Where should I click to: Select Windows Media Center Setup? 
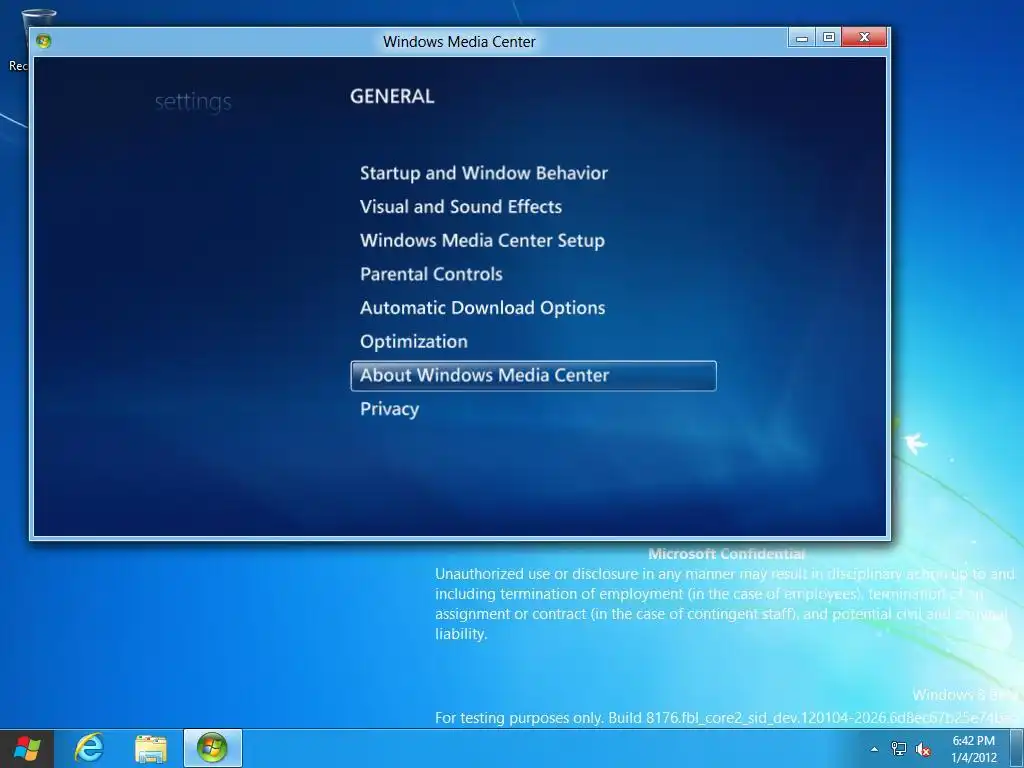click(482, 240)
